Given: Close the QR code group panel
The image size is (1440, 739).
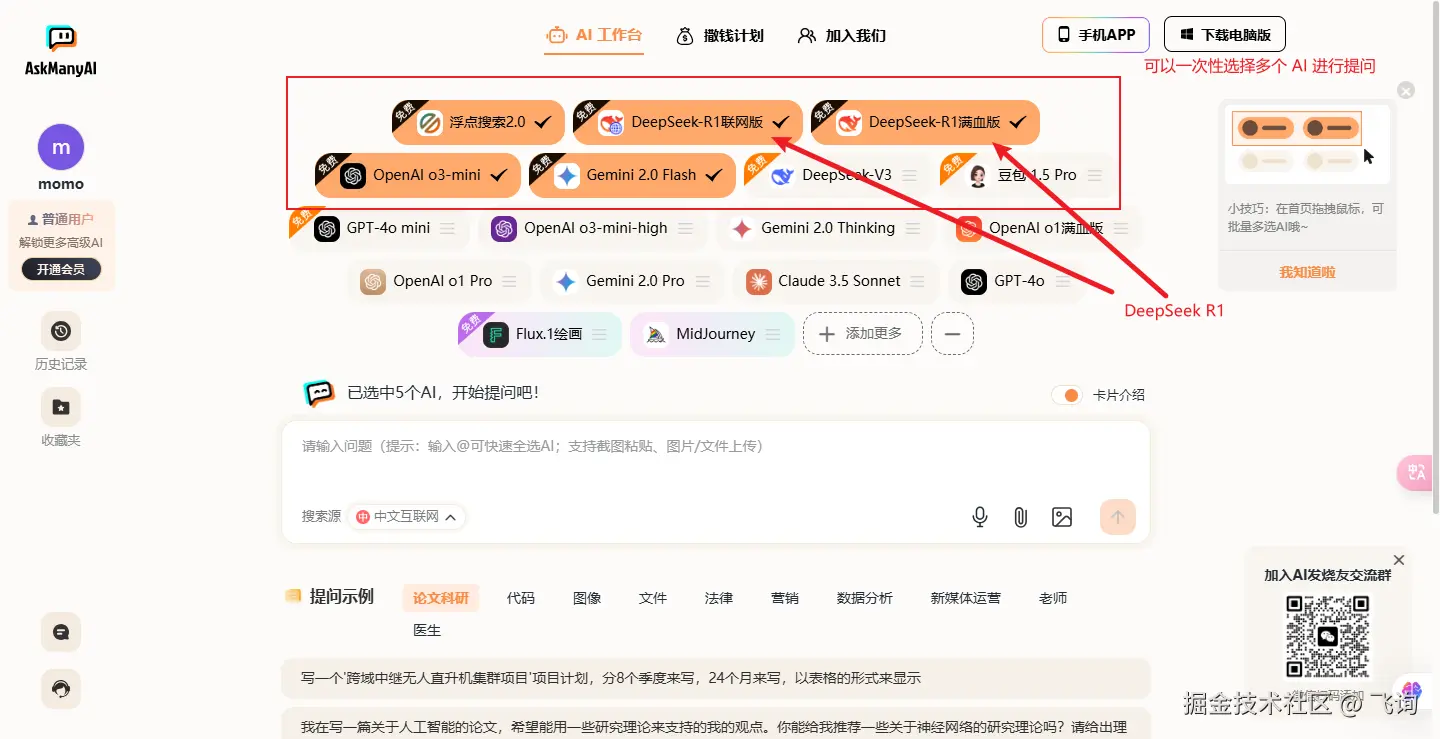Looking at the screenshot, I should [1399, 560].
